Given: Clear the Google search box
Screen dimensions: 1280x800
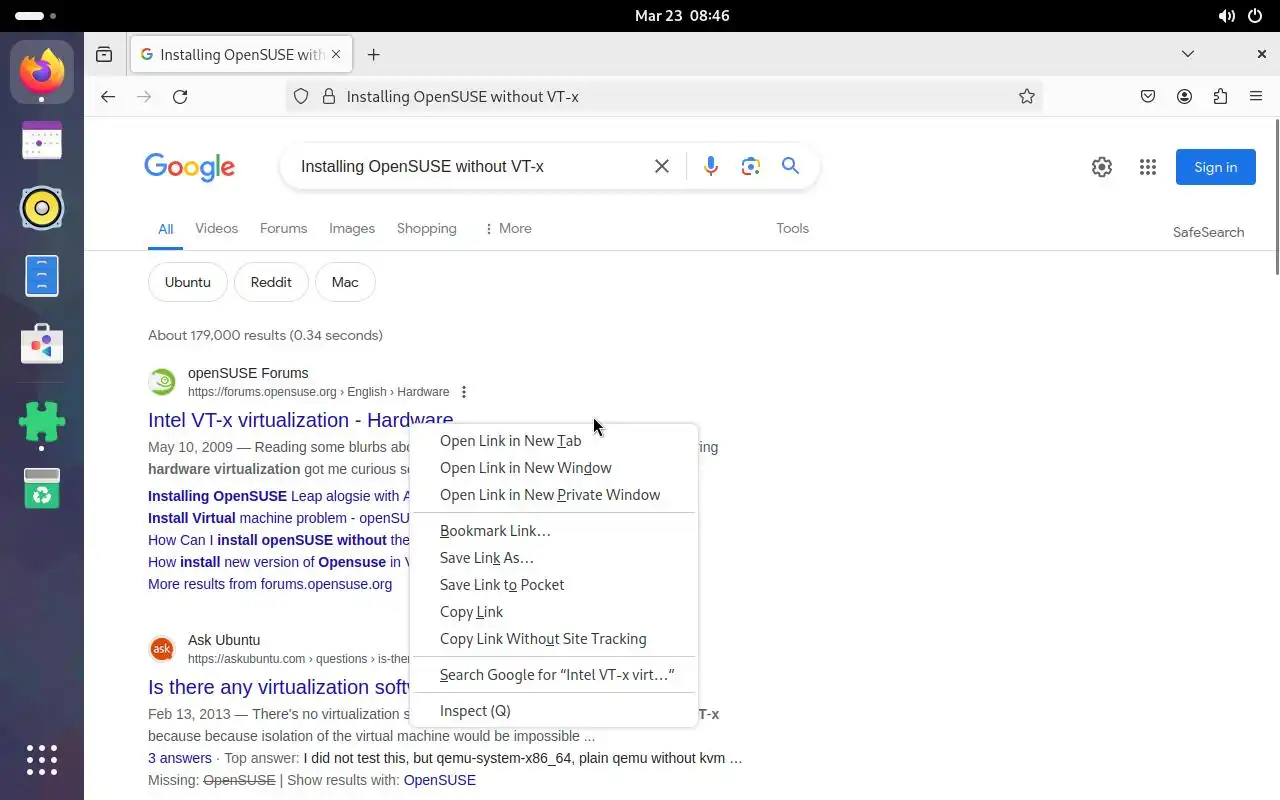Looking at the screenshot, I should [662, 166].
